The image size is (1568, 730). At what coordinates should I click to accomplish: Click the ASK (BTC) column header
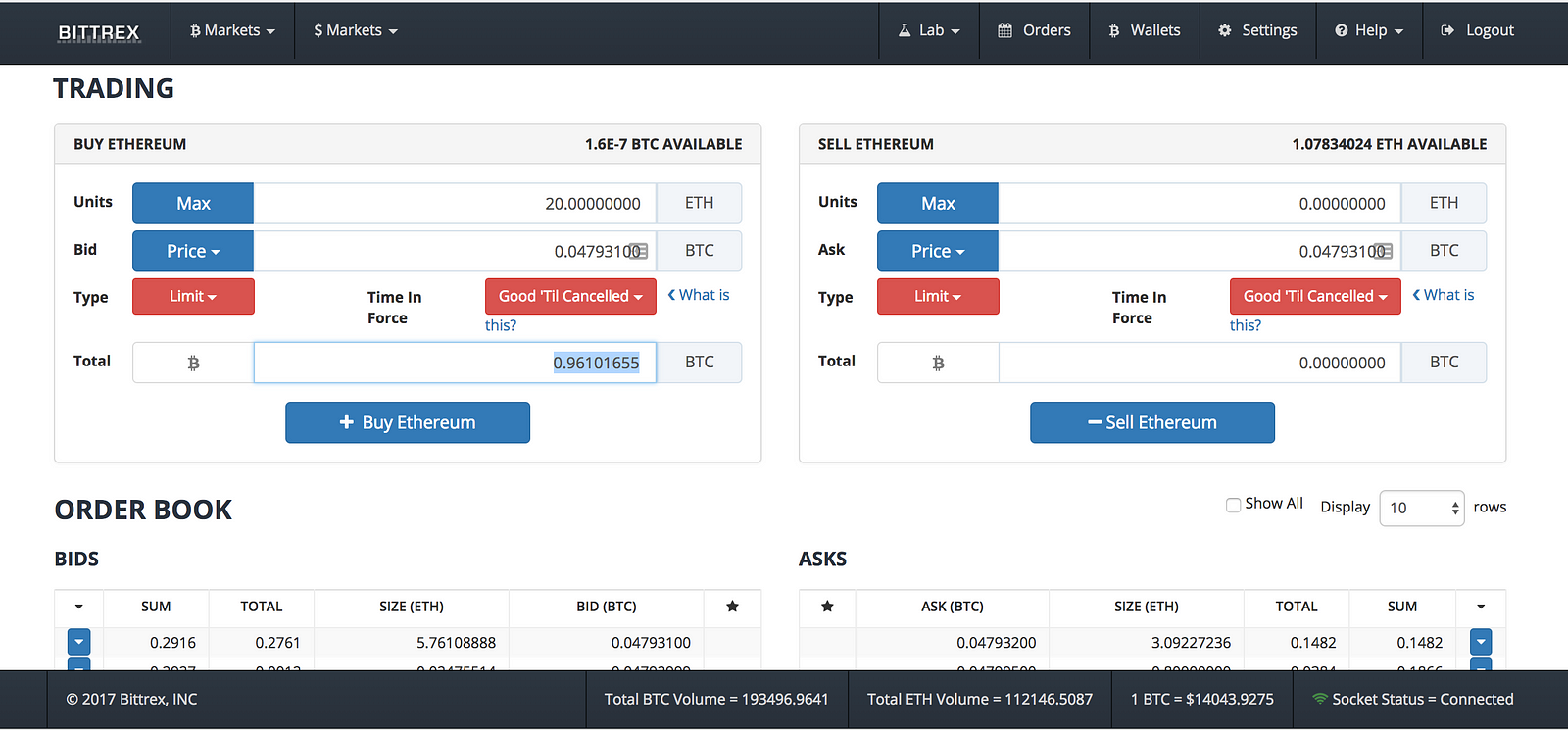pyautogui.click(x=953, y=607)
